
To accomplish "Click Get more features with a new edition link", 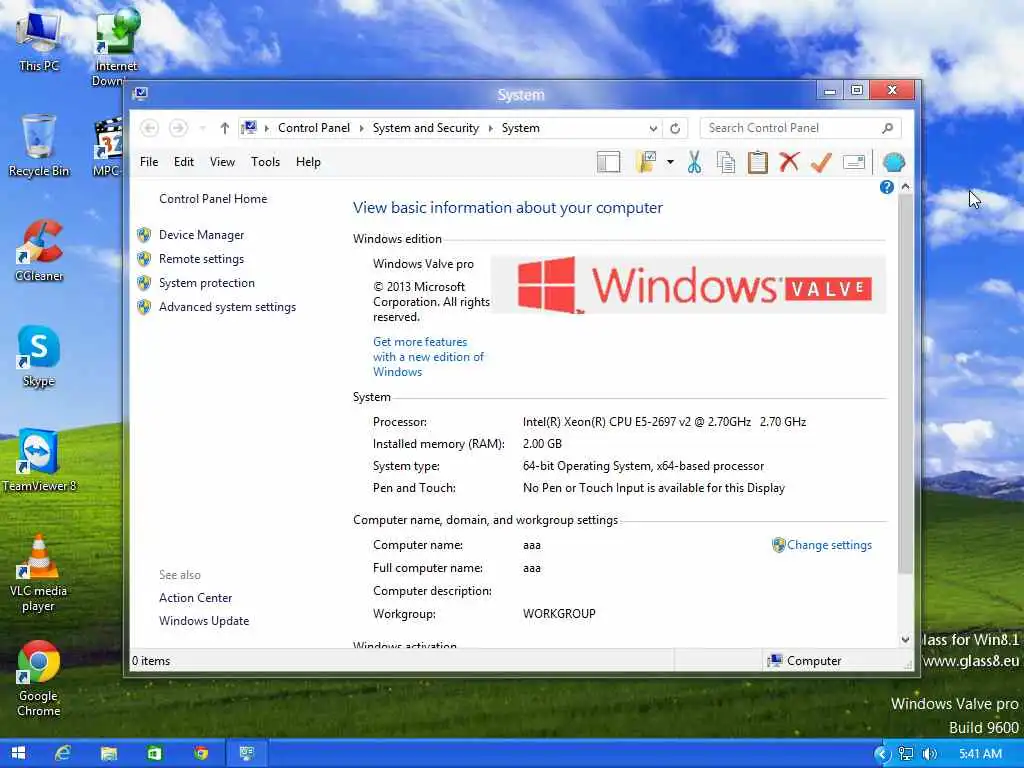I will 428,357.
